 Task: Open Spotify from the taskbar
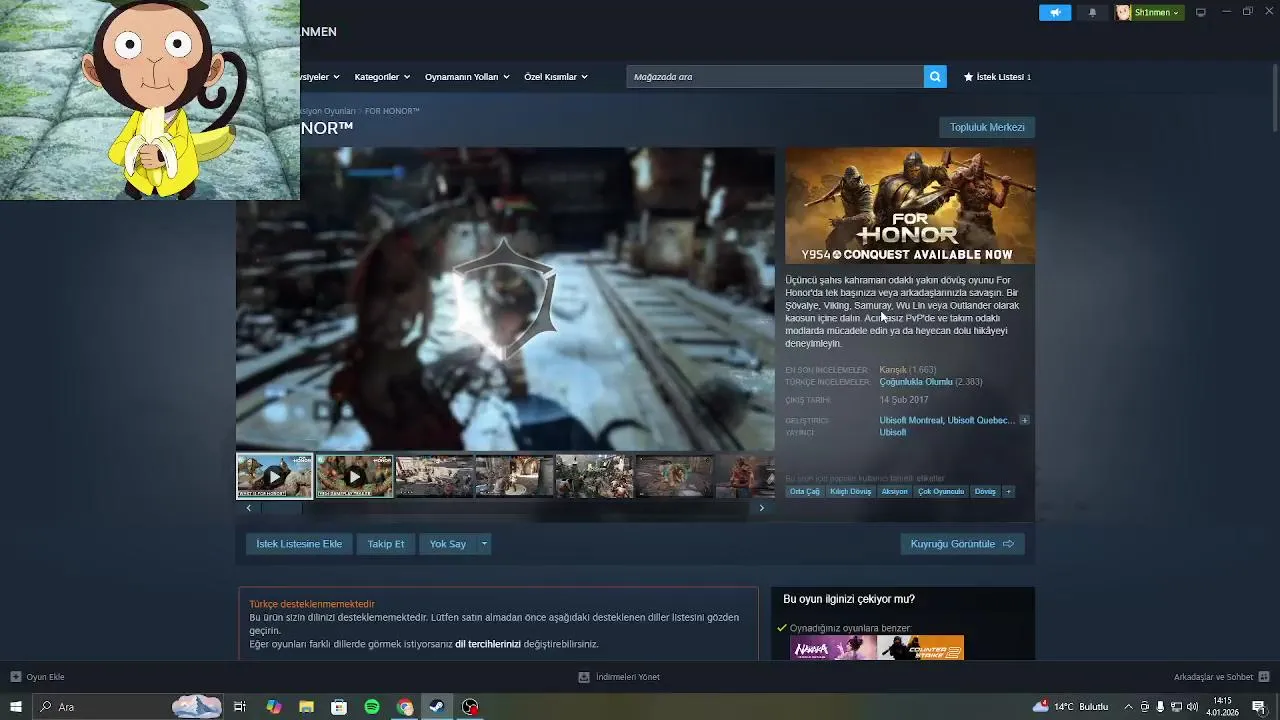click(x=372, y=707)
